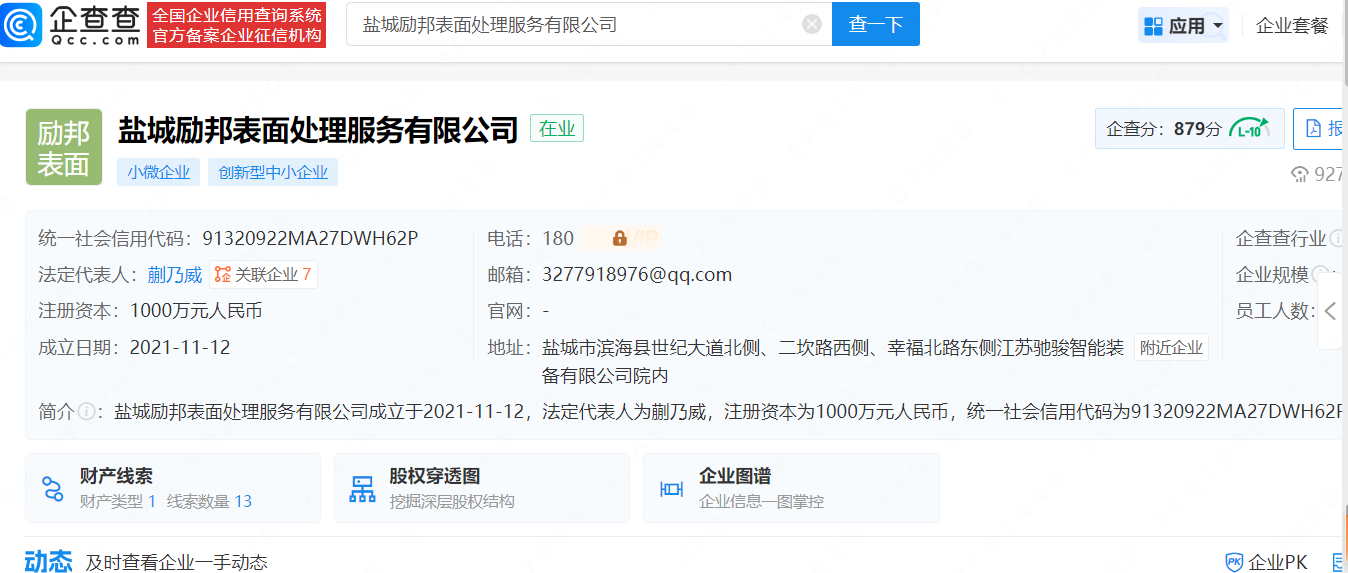
Task: Click the founding date 2021-11-12
Action: (180, 348)
